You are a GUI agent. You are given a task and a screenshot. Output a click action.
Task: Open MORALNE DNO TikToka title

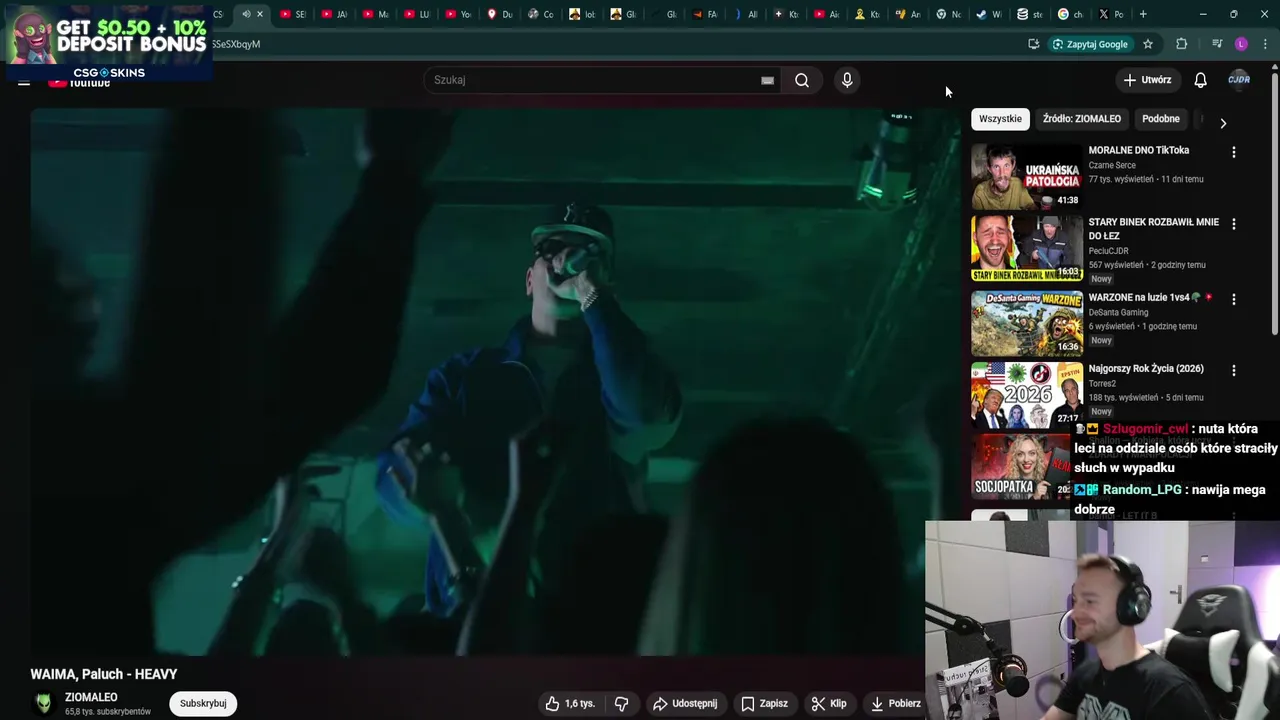1138,150
